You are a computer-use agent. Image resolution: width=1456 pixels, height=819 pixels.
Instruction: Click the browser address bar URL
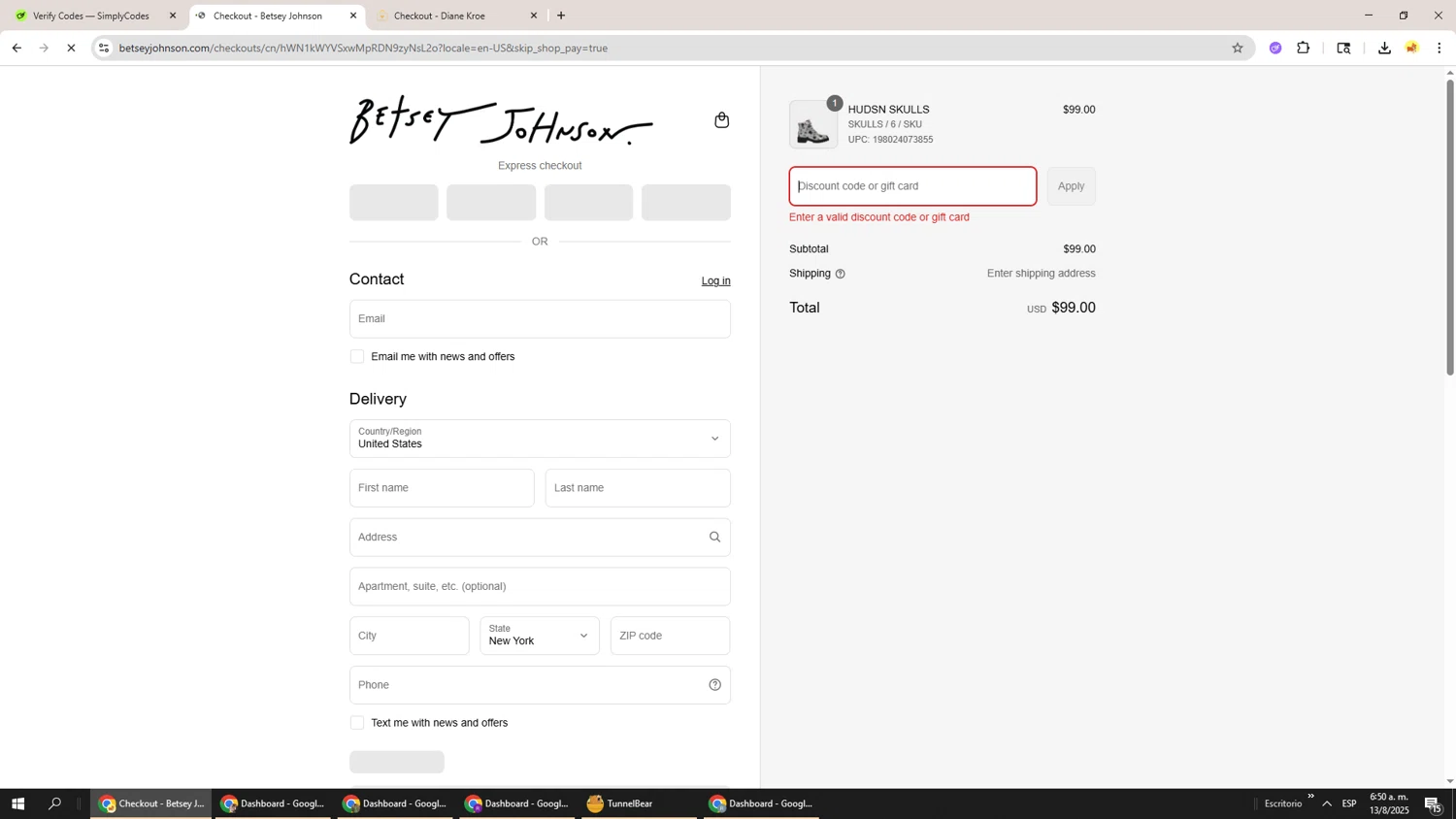coord(363,48)
